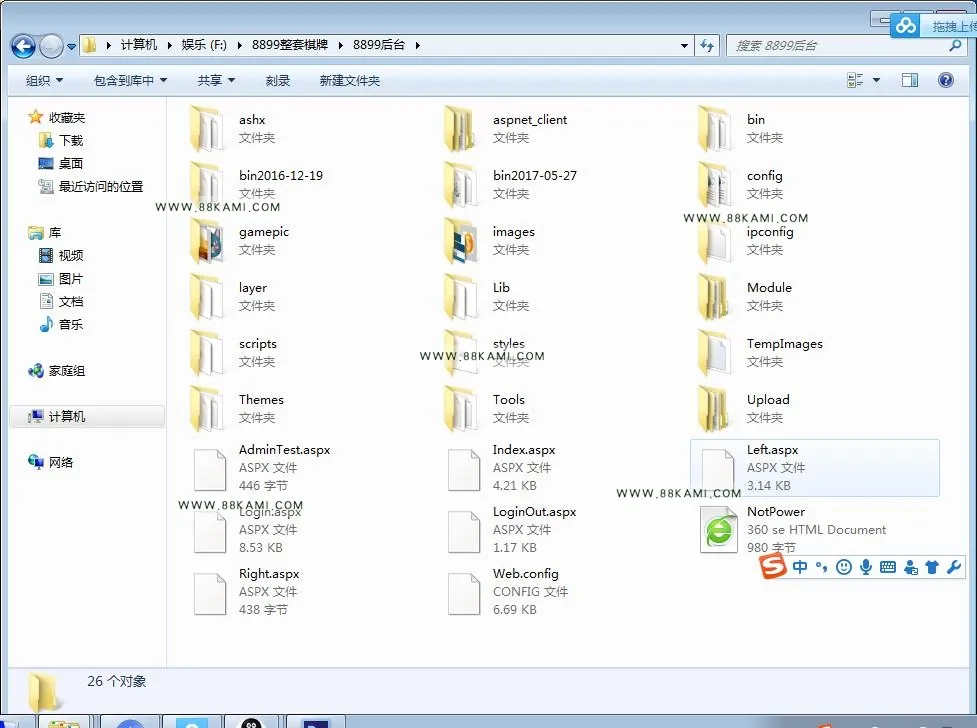Image resolution: width=977 pixels, height=728 pixels.
Task: Open the 组织 menu
Action: [x=44, y=80]
